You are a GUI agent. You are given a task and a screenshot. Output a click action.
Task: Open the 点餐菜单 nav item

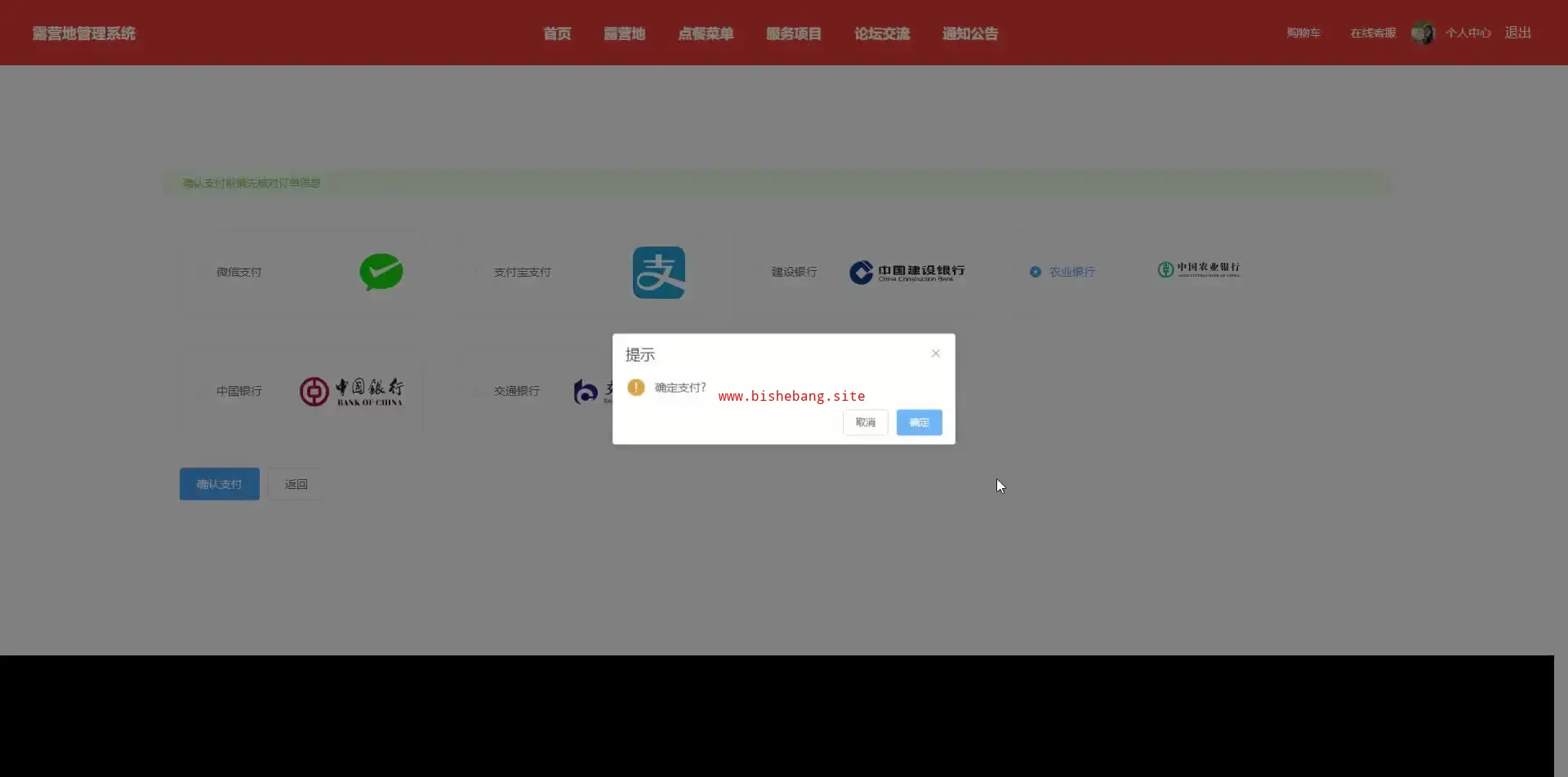click(x=706, y=33)
